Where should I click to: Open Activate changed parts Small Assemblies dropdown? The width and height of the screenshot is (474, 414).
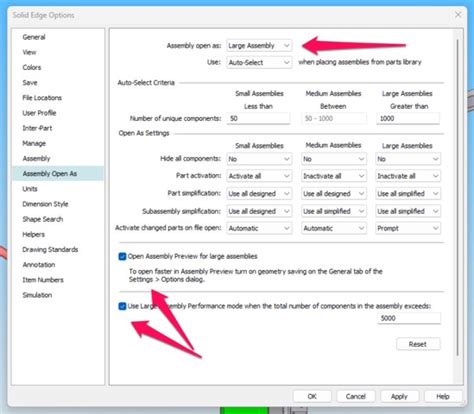click(x=259, y=228)
